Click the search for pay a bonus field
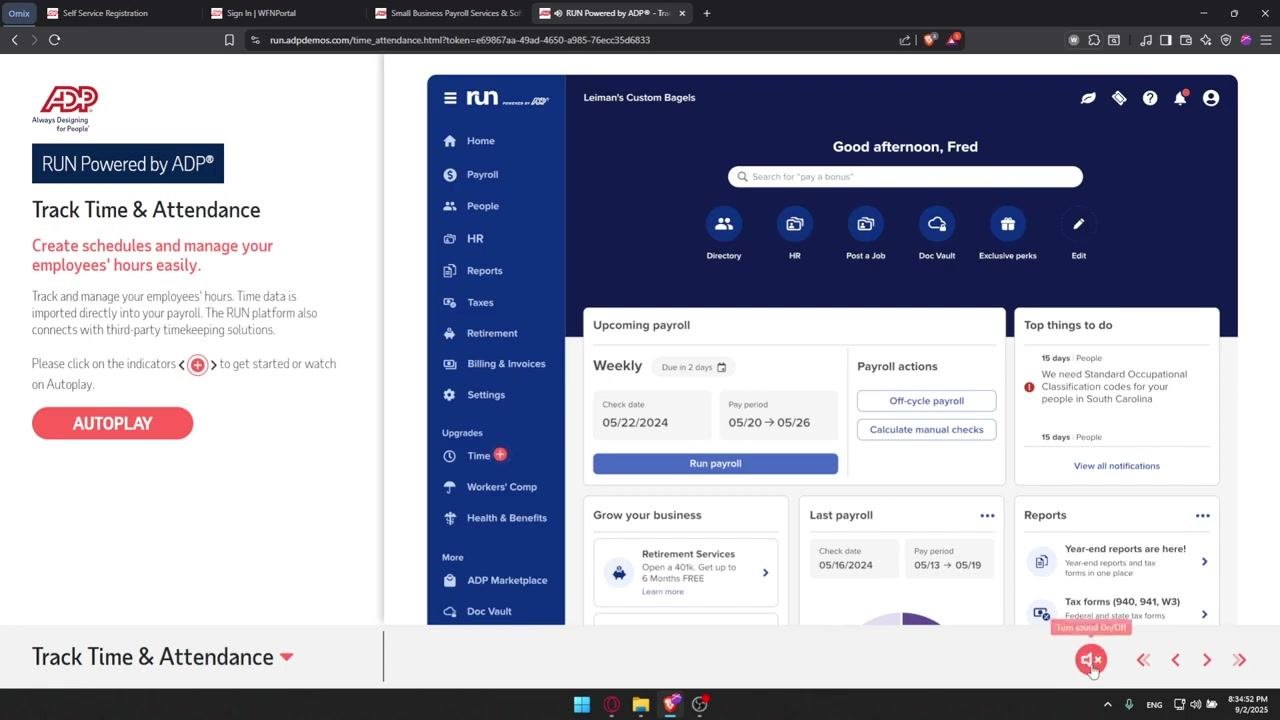Screen dimensions: 1280x720 click(x=905, y=177)
